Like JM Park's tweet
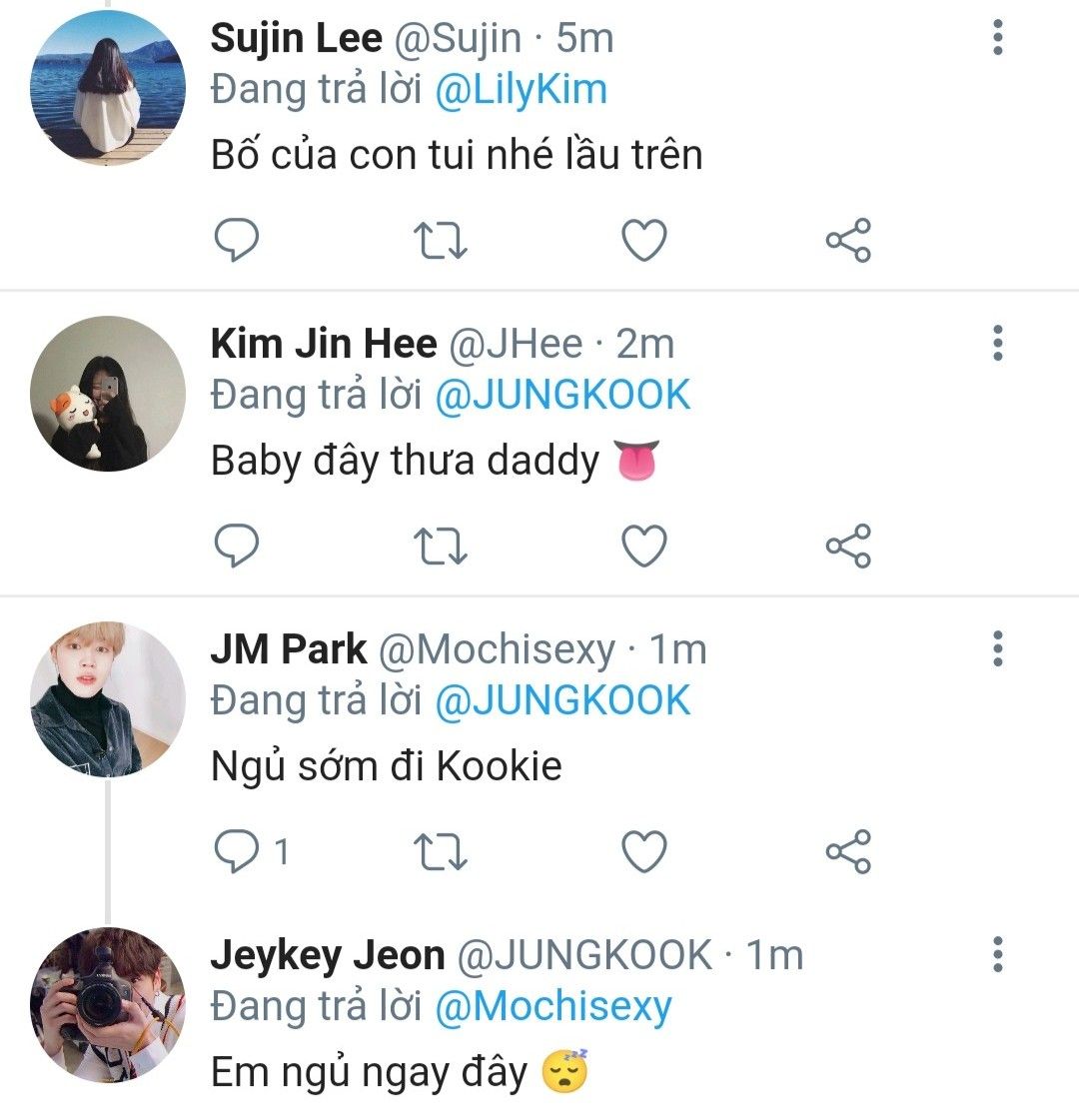This screenshot has width=1079, height=1120. 644,851
